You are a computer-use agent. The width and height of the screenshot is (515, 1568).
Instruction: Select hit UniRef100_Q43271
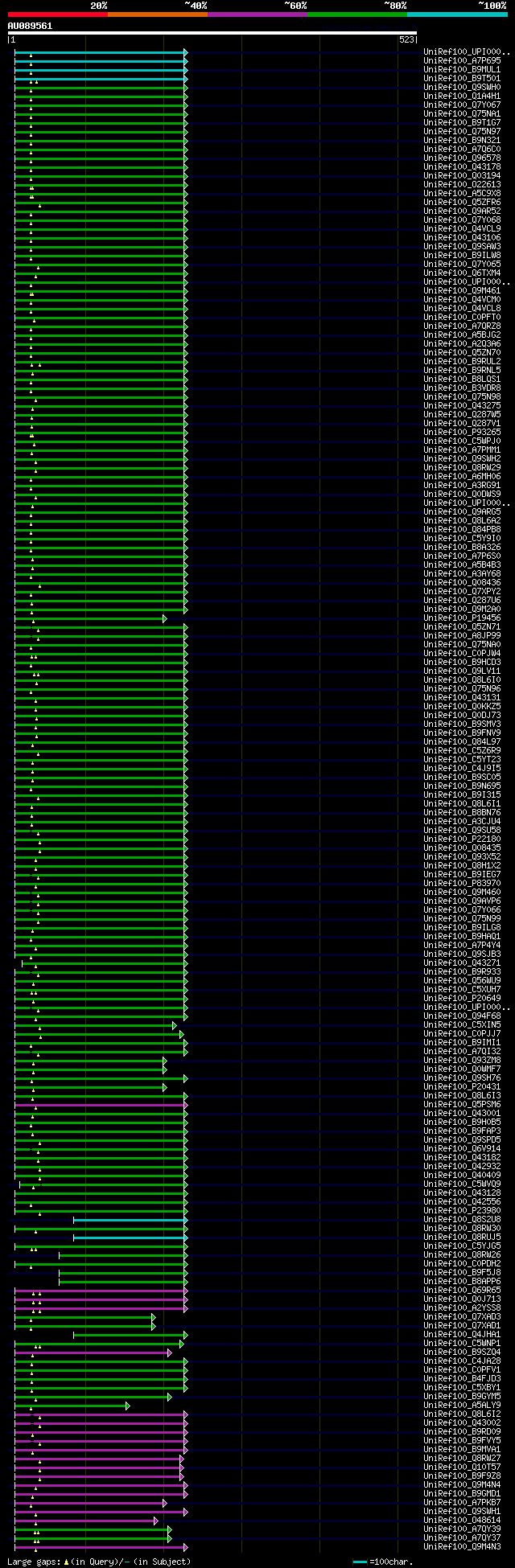click(462, 963)
